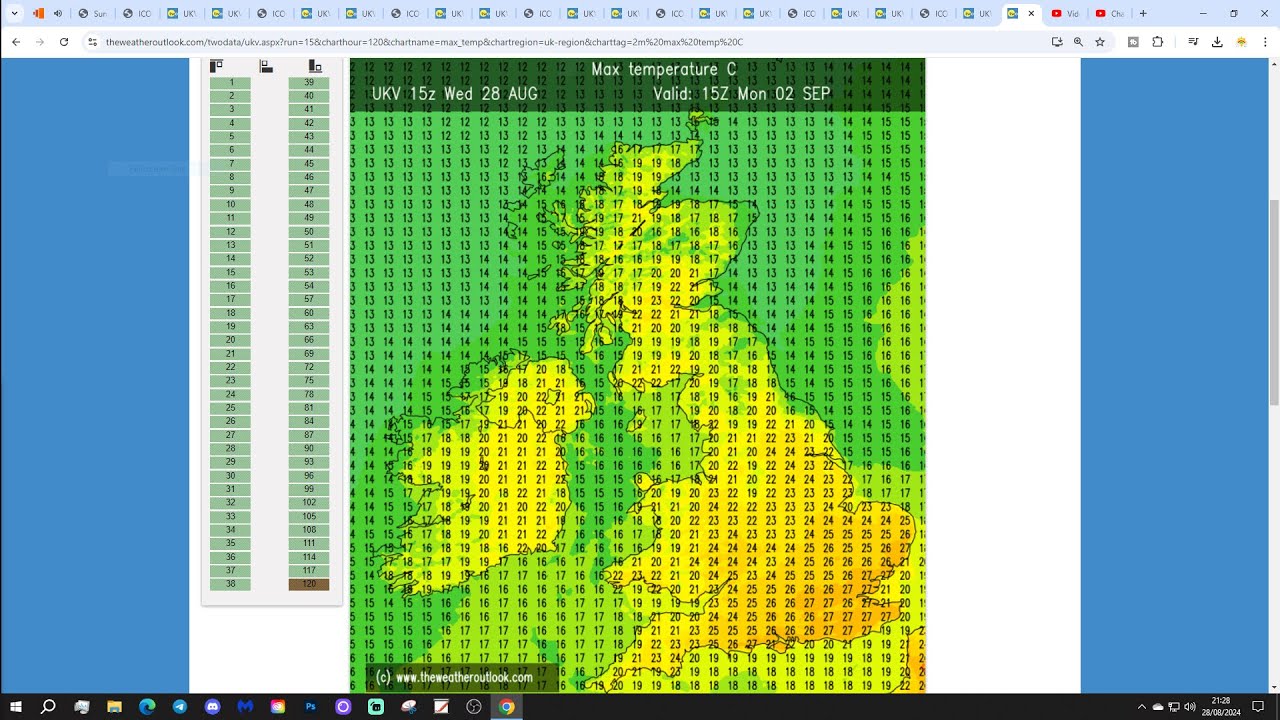The height and width of the screenshot is (720, 1280).
Task: Select forecast hour 1 button
Action: coord(231,82)
